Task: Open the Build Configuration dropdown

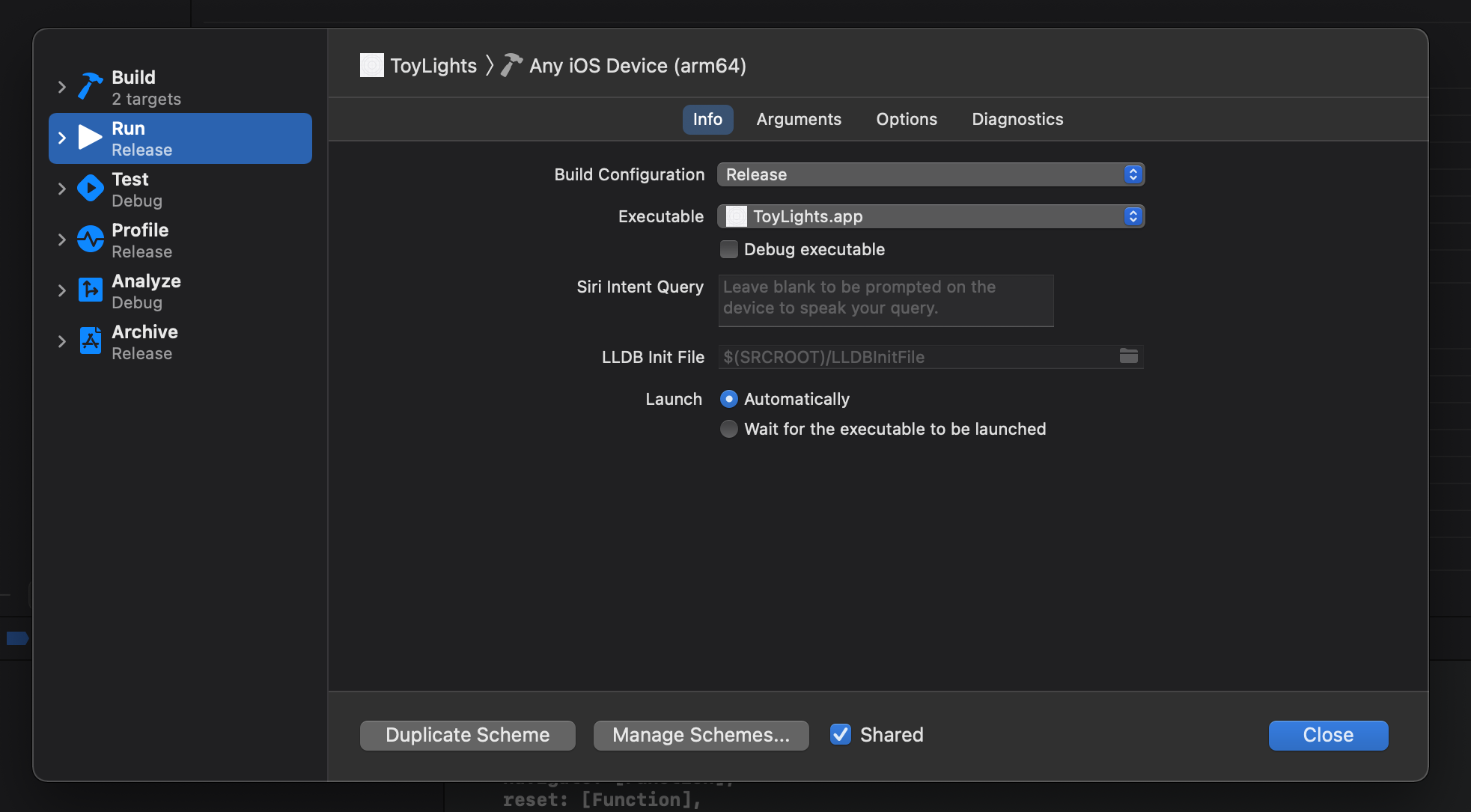Action: click(931, 174)
